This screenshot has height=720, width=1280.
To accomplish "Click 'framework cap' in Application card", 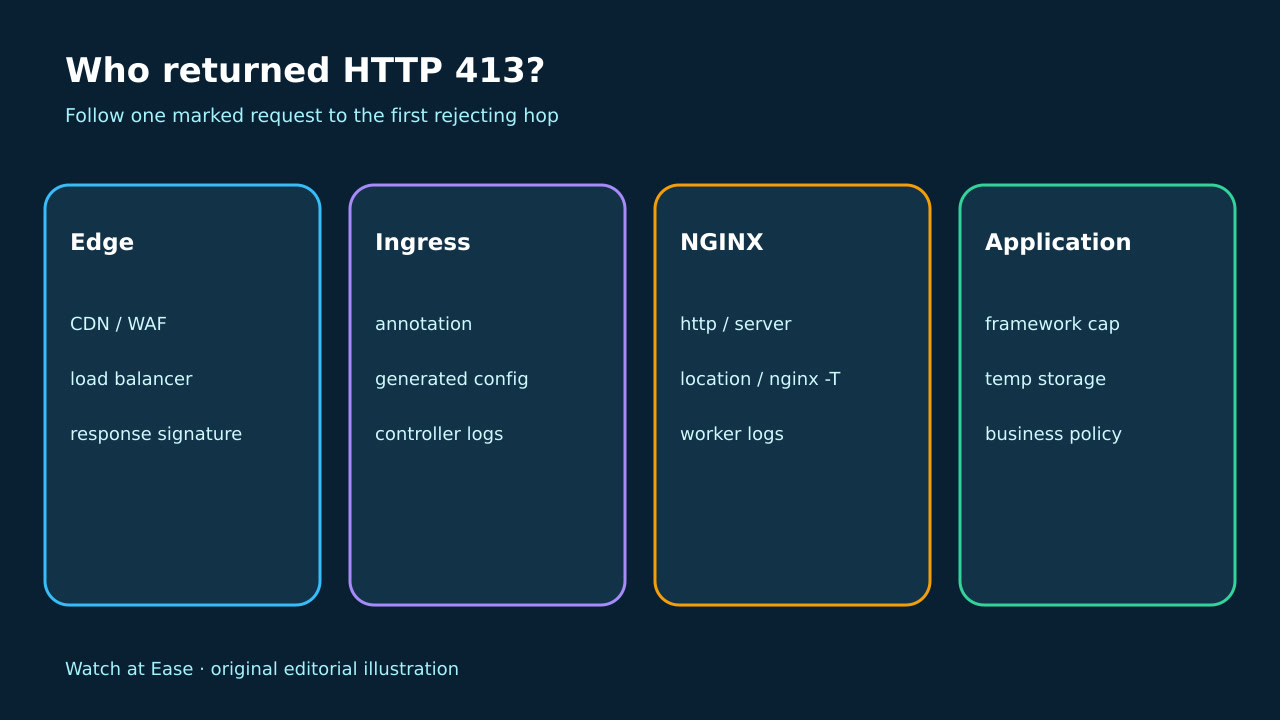I will (1052, 324).
